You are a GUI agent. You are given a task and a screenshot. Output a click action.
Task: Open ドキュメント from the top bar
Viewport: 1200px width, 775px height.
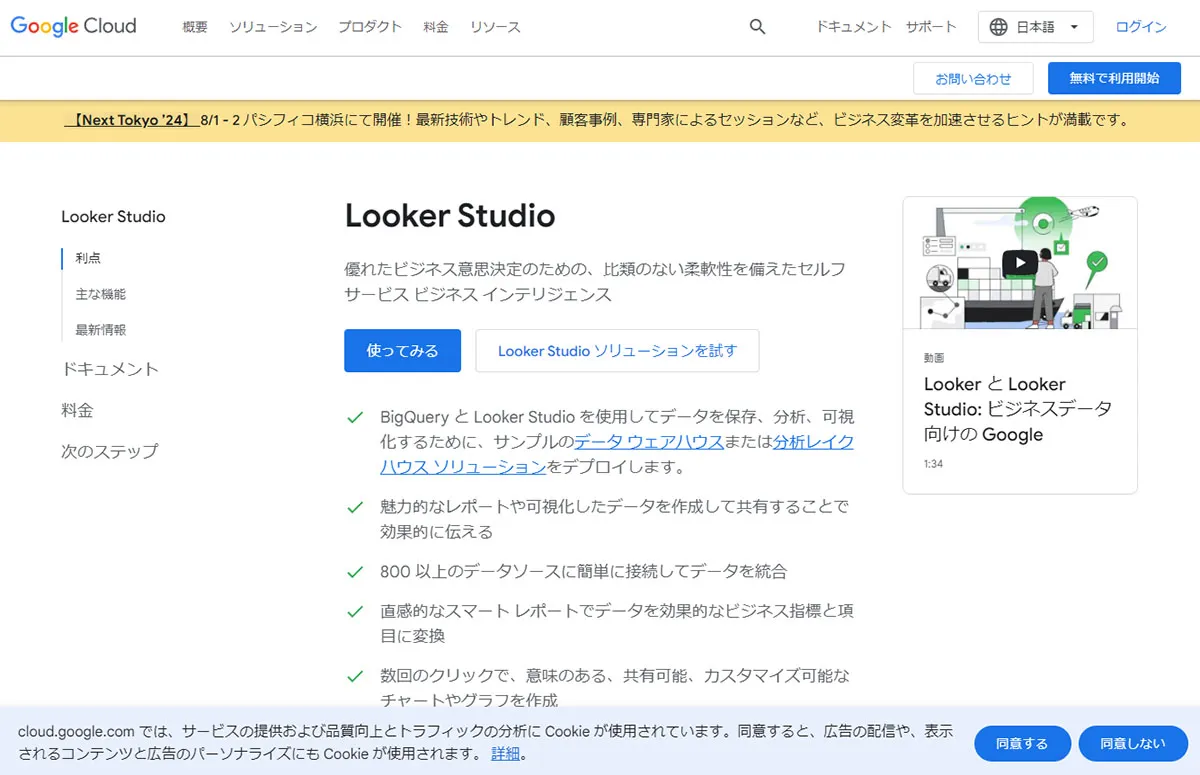click(852, 27)
